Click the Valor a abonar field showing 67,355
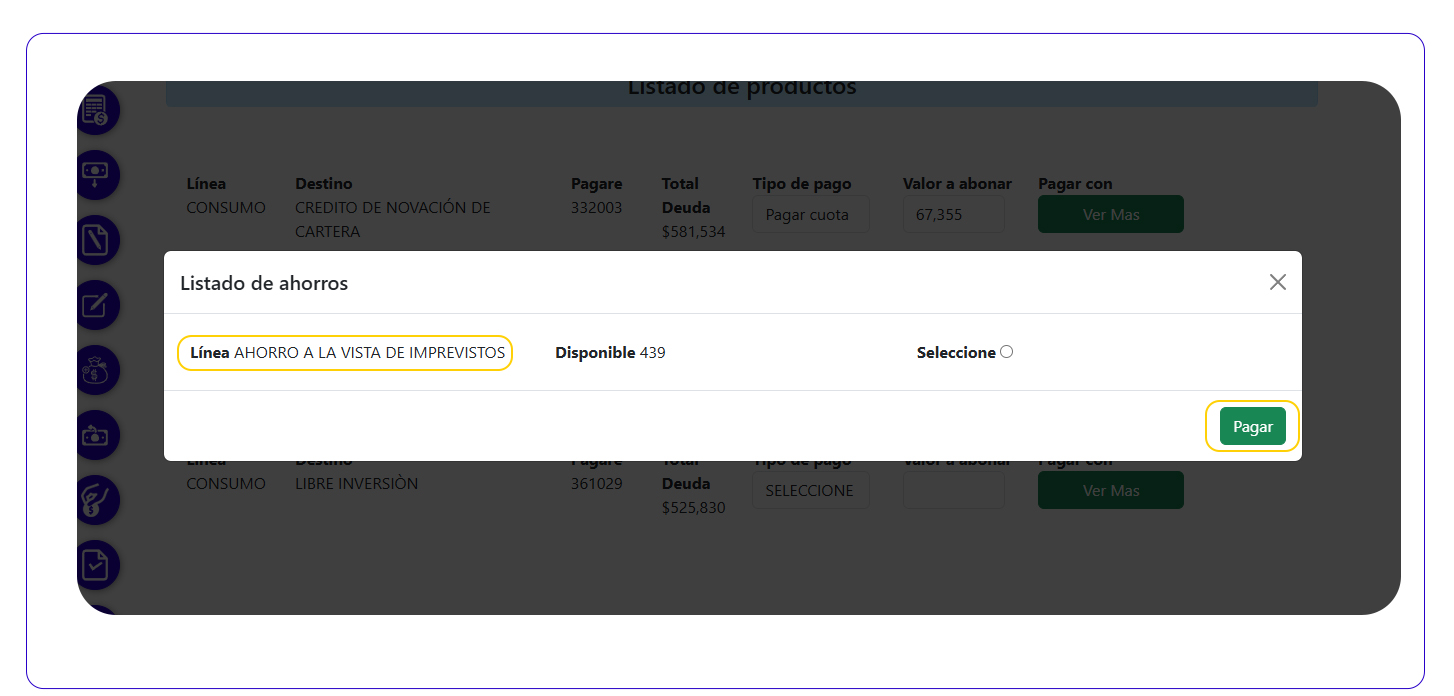 [x=953, y=214]
